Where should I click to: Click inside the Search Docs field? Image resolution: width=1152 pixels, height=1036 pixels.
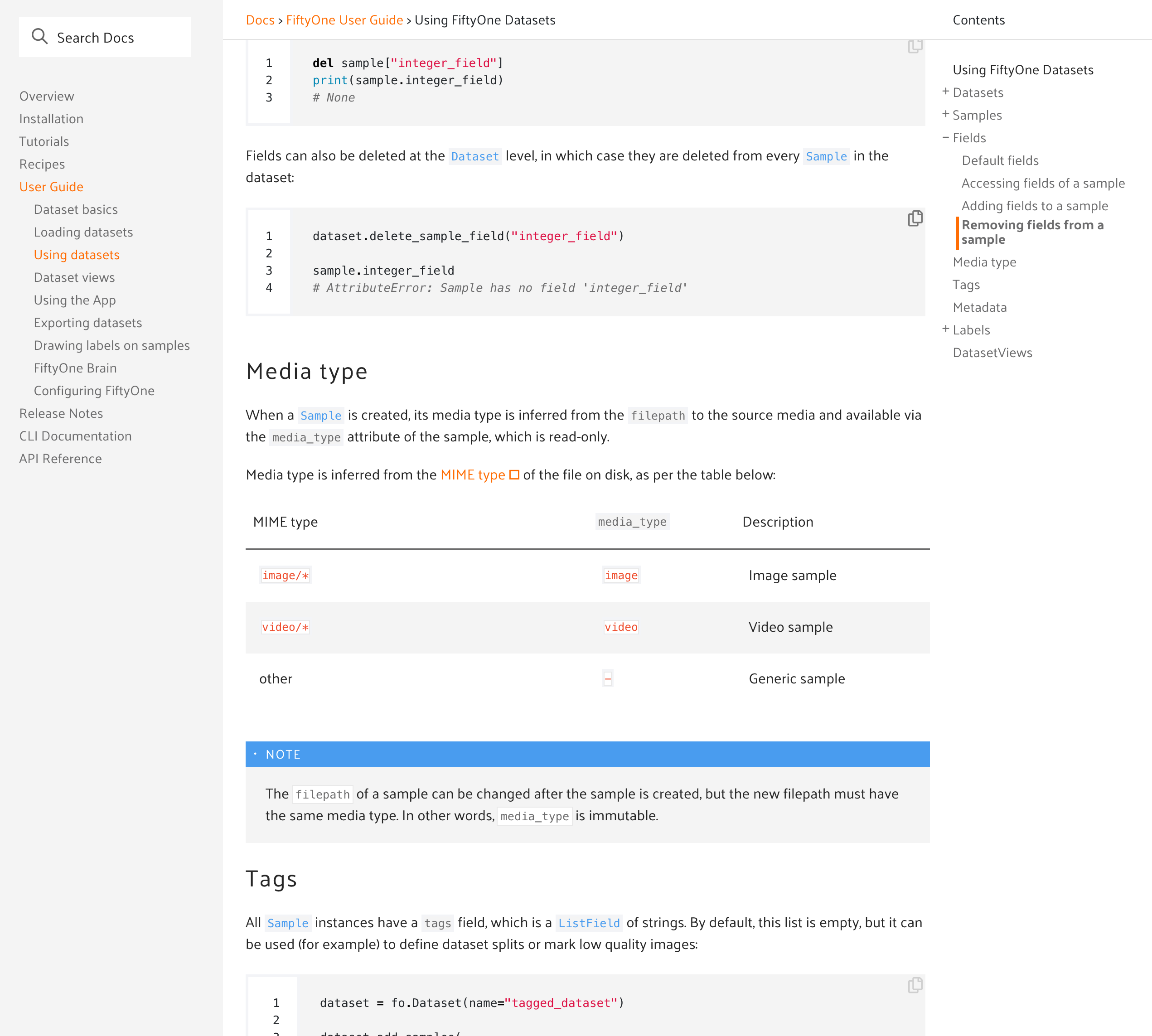tap(114, 36)
